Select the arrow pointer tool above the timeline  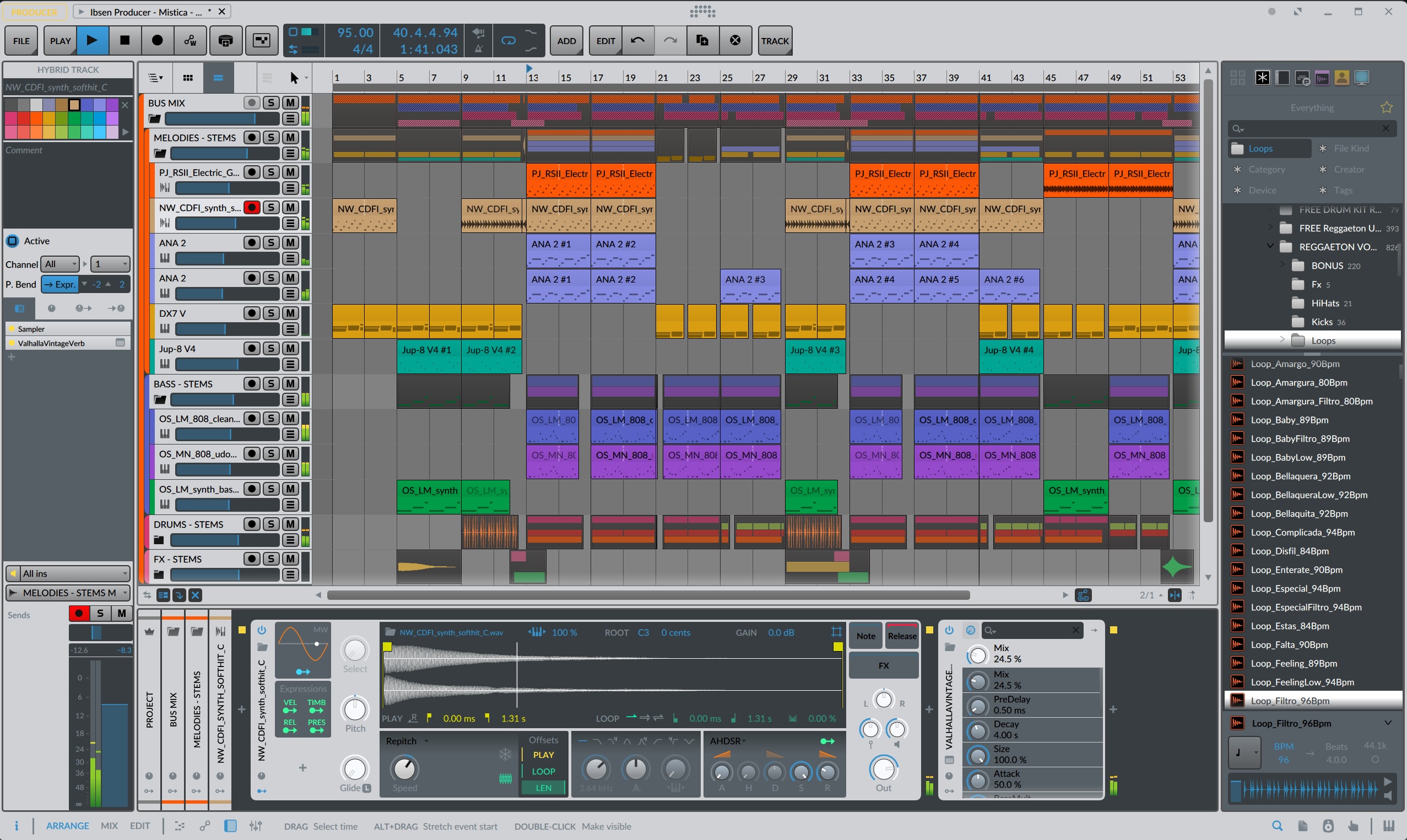point(295,78)
